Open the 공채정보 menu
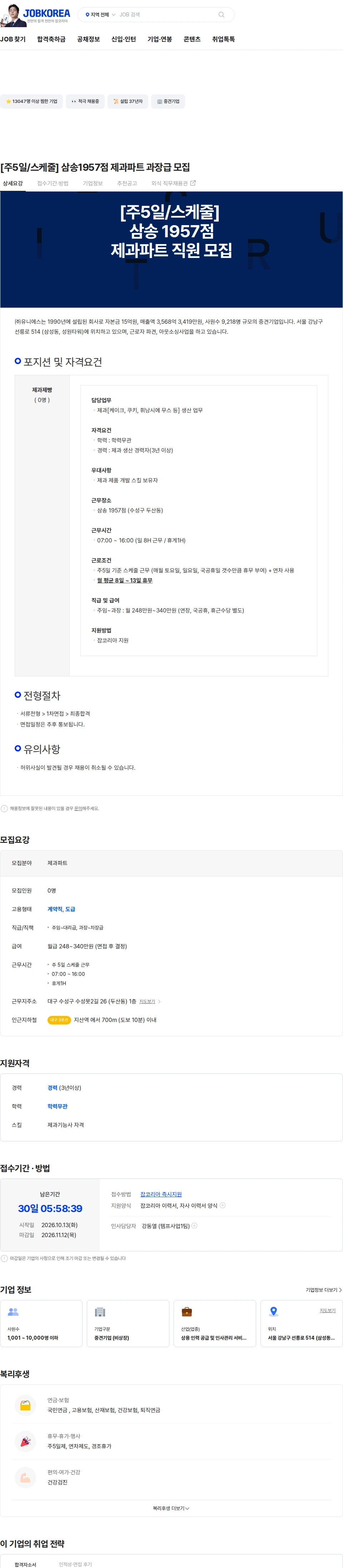The image size is (343, 1568). 88,39
